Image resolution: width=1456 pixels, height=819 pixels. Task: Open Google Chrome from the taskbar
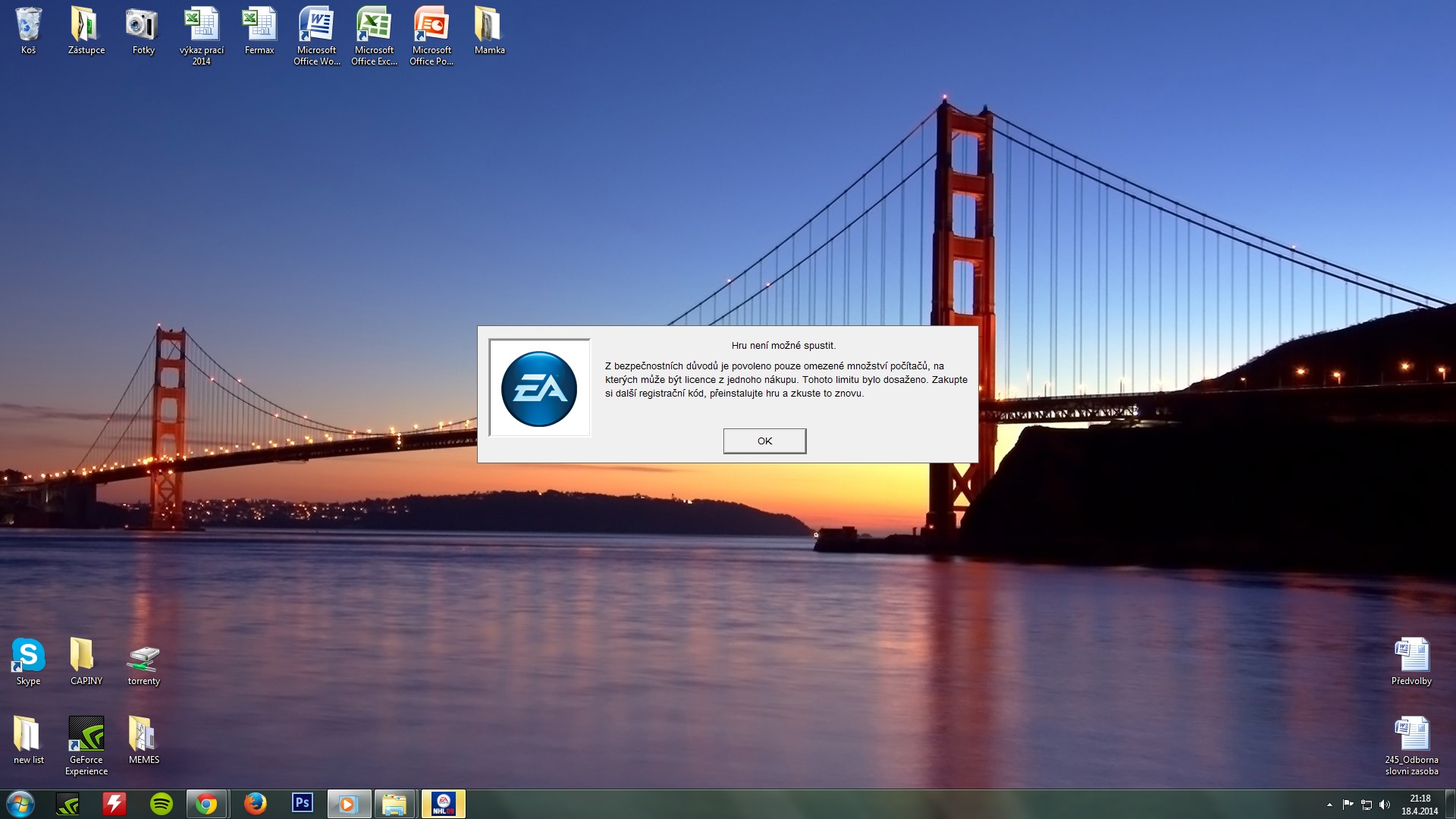[206, 804]
